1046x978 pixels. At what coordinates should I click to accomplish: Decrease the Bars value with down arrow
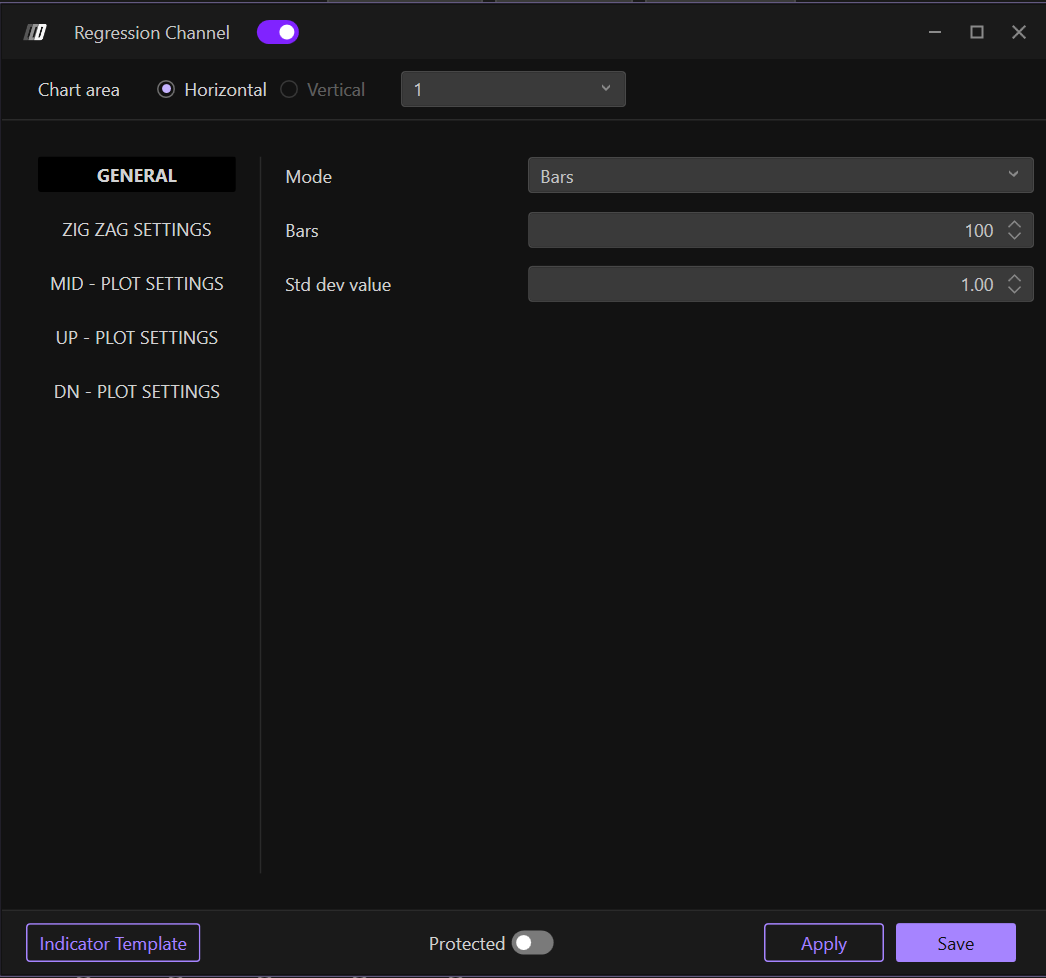click(1014, 237)
